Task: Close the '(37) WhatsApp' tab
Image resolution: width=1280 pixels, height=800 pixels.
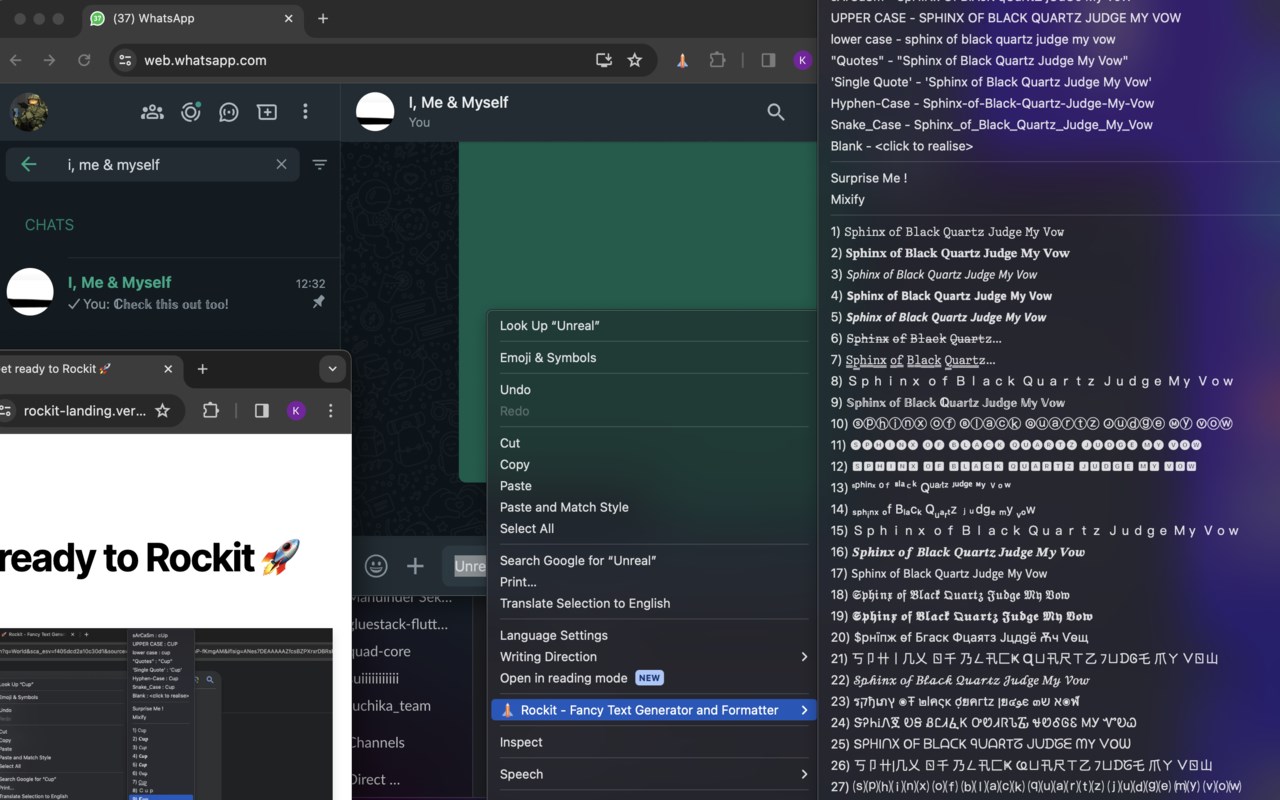Action: pyautogui.click(x=289, y=18)
